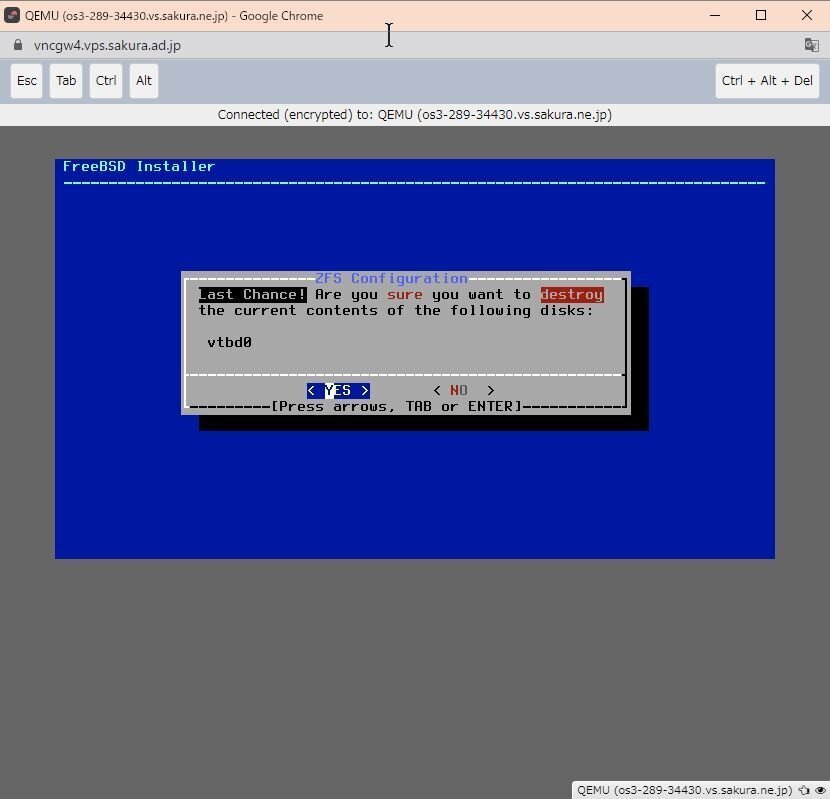
Task: Click the eye icon in the bottom status bar
Action: 819,791
